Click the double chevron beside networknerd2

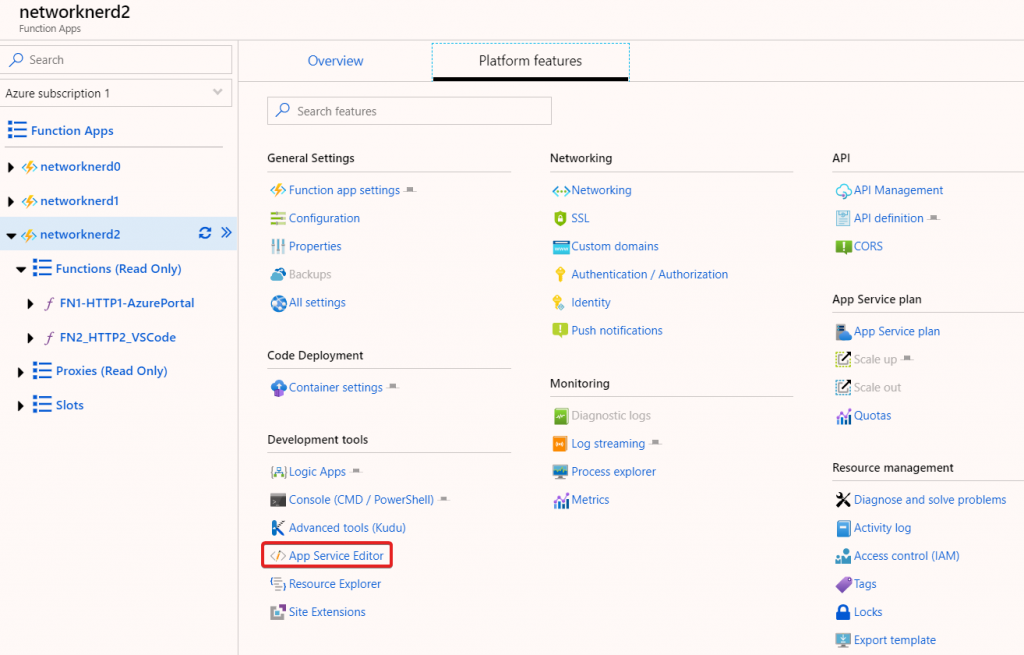tap(226, 232)
